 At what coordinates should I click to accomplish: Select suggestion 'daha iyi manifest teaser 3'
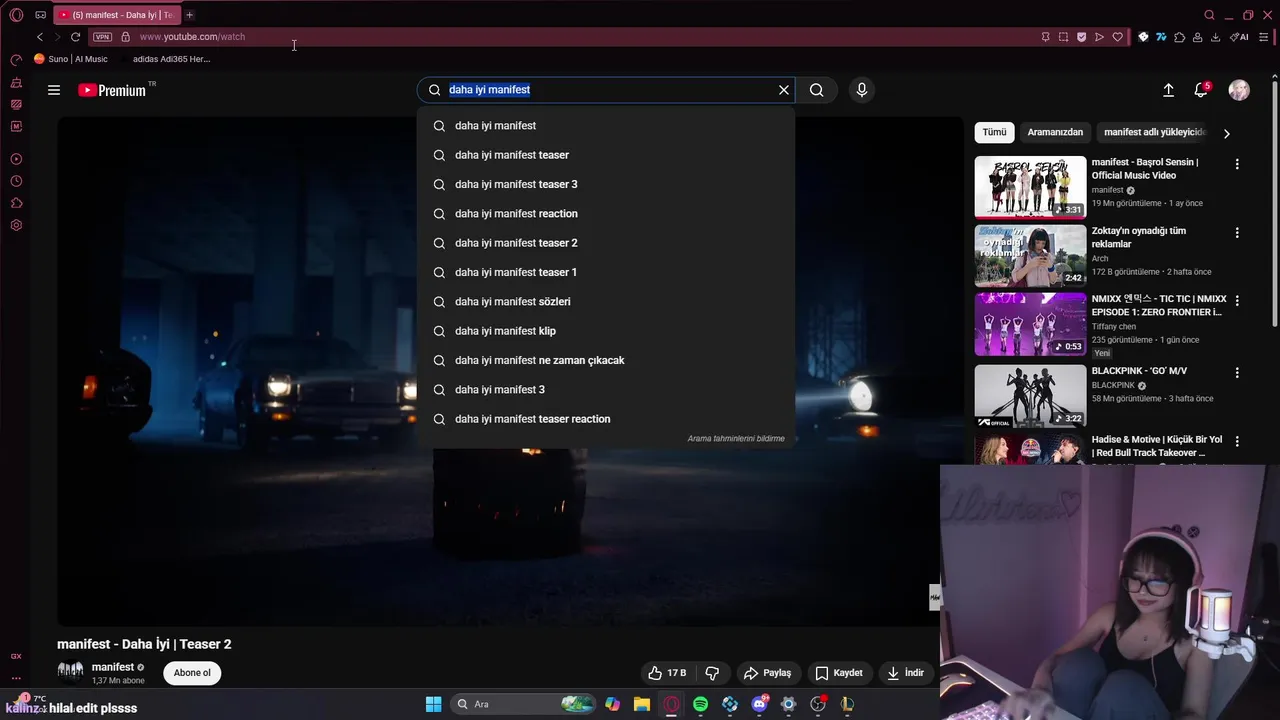(x=606, y=184)
